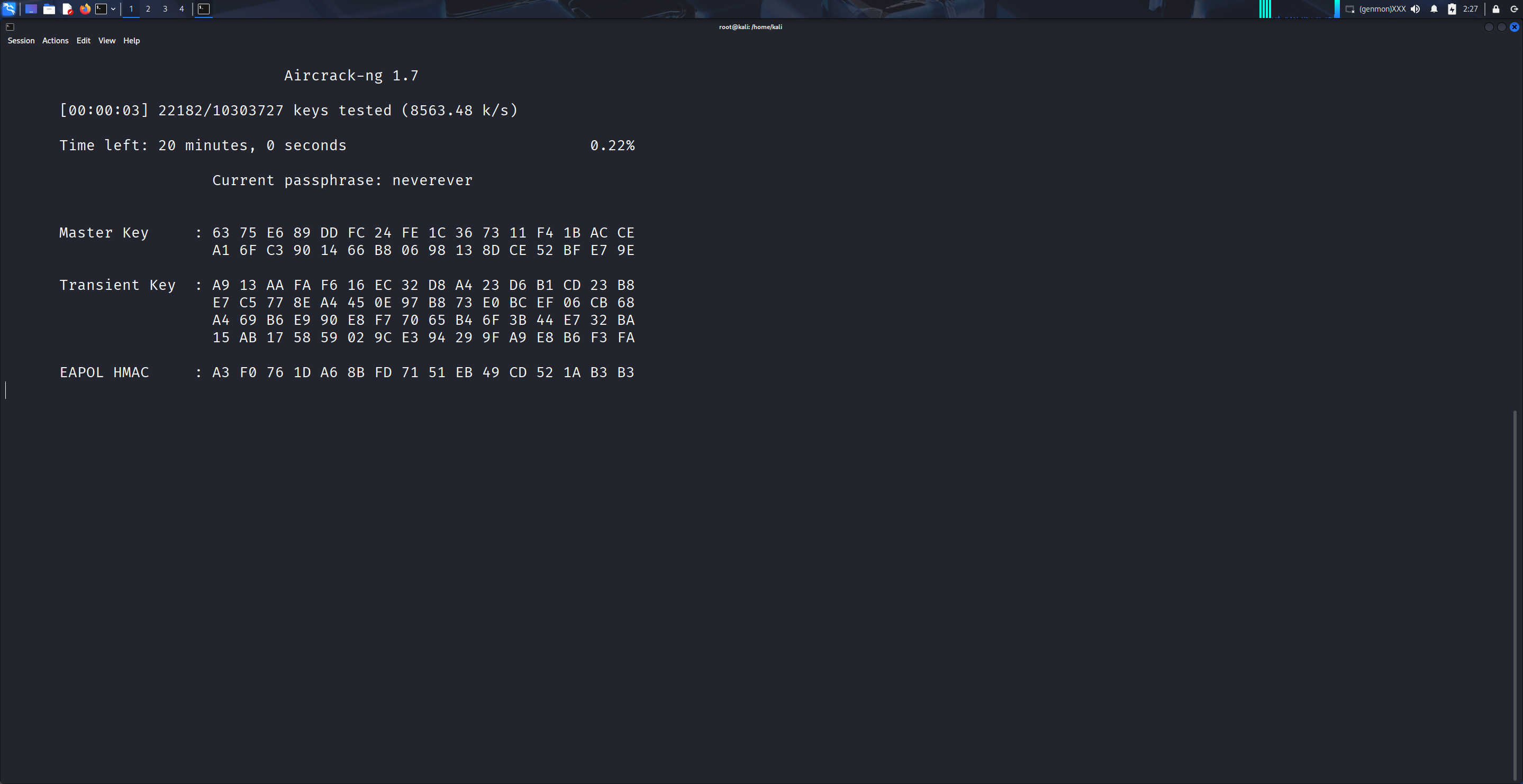This screenshot has width=1523, height=784.
Task: Click the log out icon
Action: [1514, 9]
